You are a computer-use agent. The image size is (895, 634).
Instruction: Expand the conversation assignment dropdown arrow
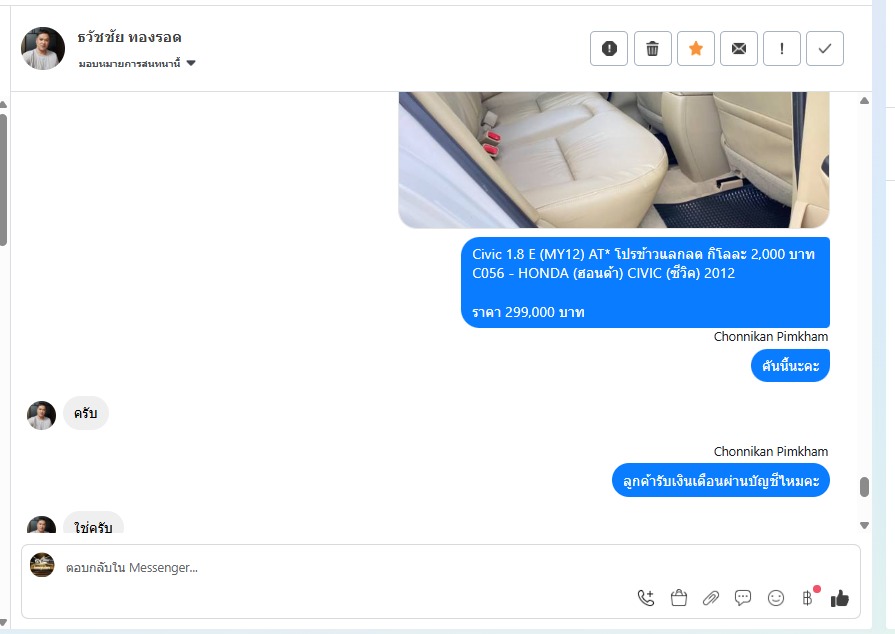click(x=191, y=63)
